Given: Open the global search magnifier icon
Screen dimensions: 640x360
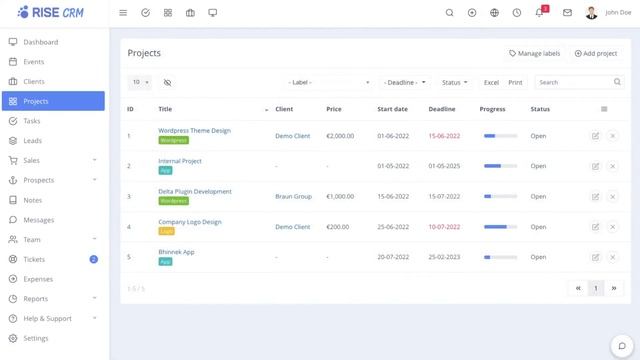Looking at the screenshot, I should [x=449, y=13].
